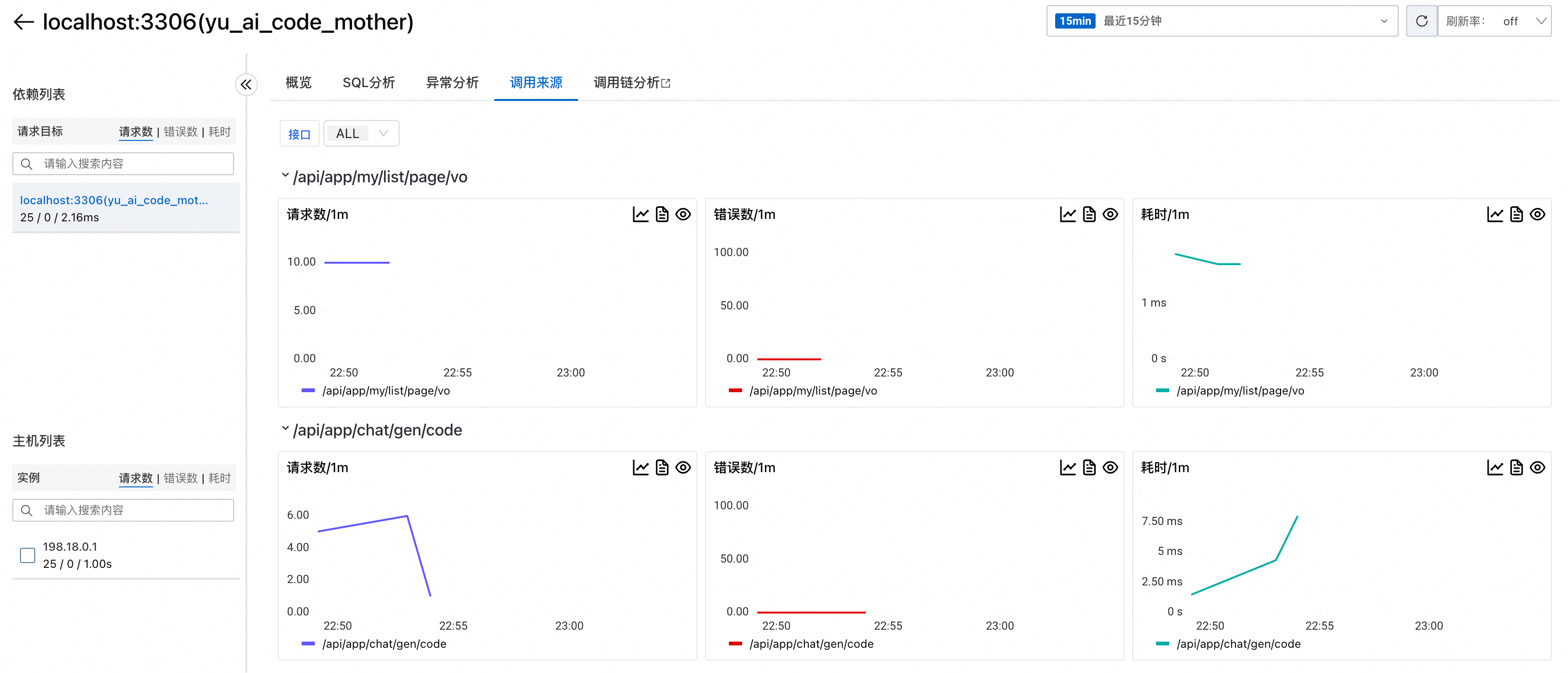1568x673 pixels.
Task: Check the 198.18.0.1 host checkbox
Action: 28,555
